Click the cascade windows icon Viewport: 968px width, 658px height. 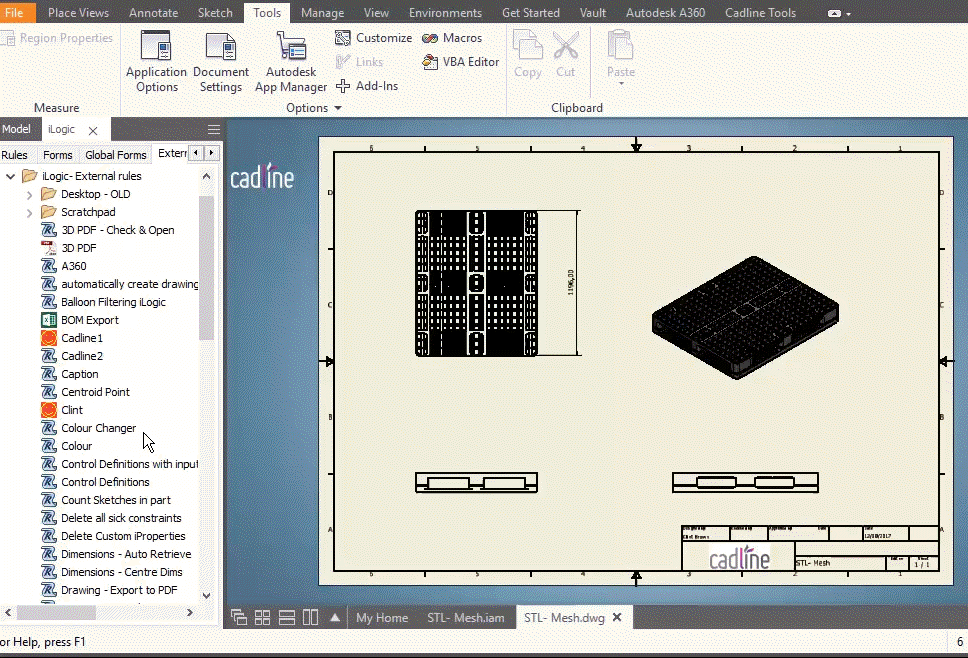(x=239, y=617)
